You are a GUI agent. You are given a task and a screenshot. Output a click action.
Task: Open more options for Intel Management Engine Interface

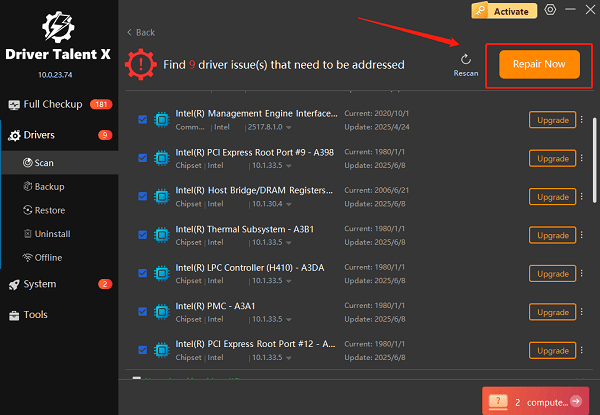pyautogui.click(x=582, y=120)
